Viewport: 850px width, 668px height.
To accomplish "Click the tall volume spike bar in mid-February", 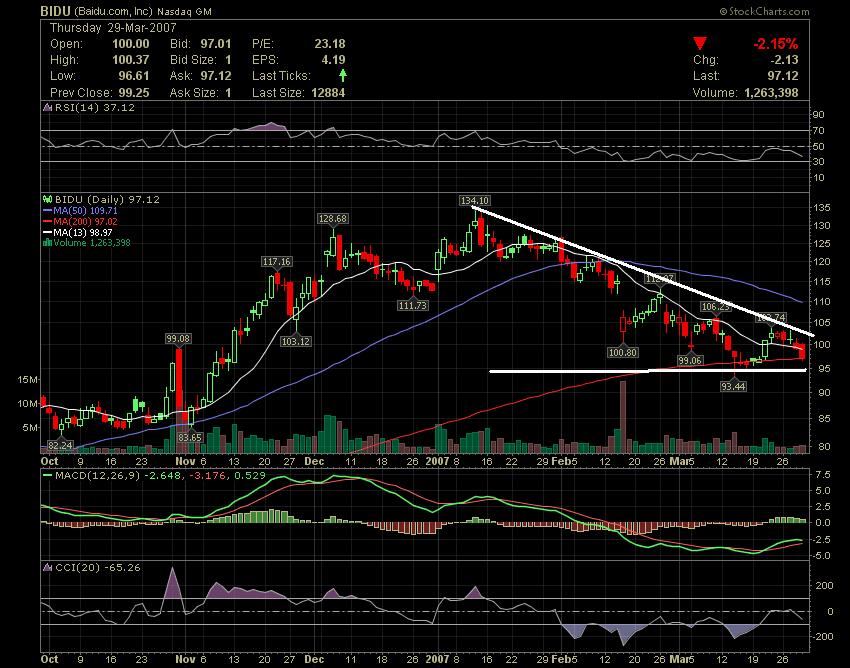I will (623, 418).
